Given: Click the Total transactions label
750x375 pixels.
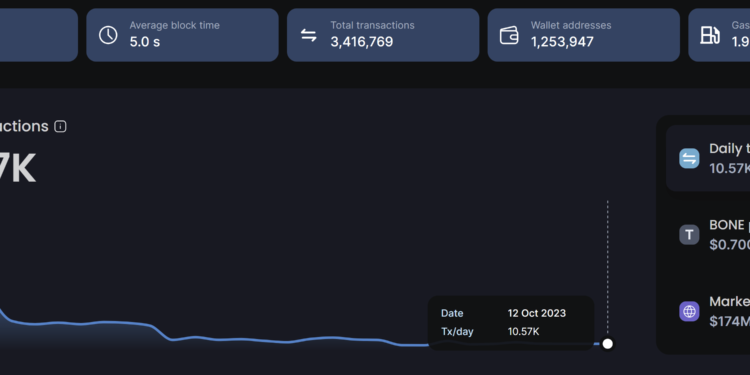Looking at the screenshot, I should [x=372, y=25].
